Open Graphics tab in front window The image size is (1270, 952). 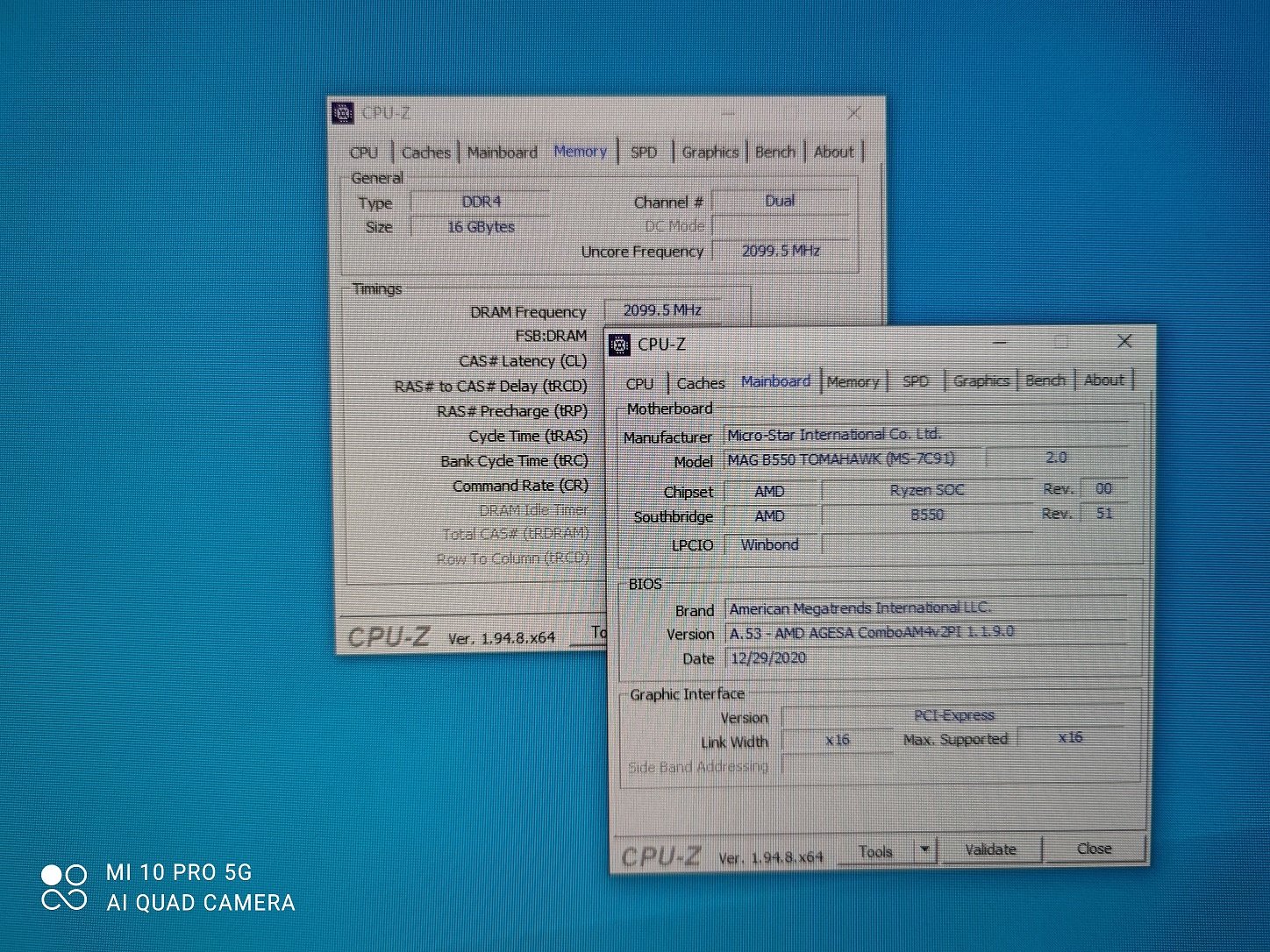981,380
